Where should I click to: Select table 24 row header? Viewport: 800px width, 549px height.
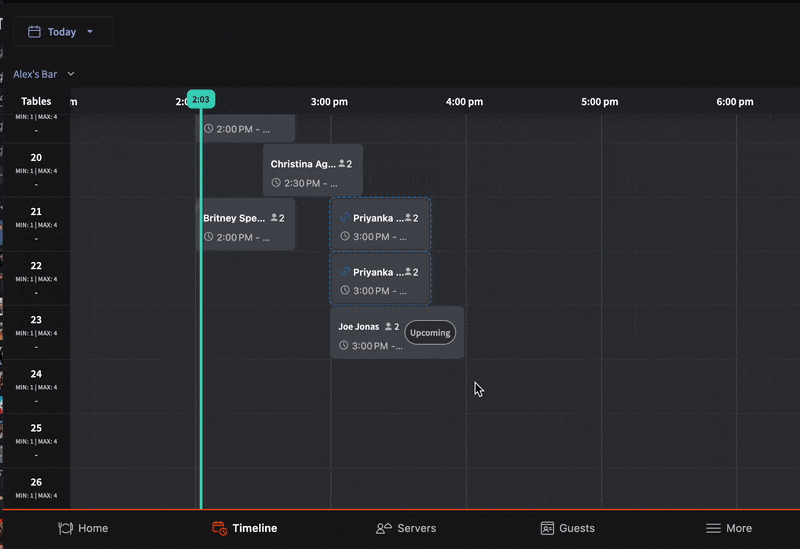pos(36,386)
